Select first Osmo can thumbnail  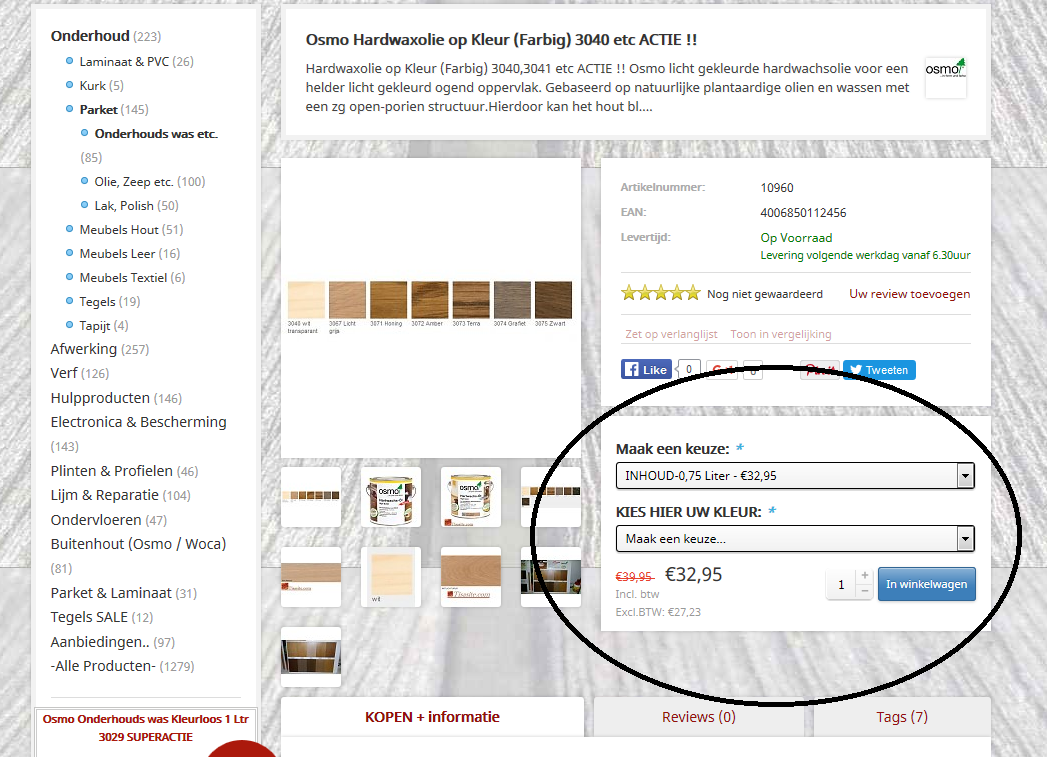[x=391, y=497]
